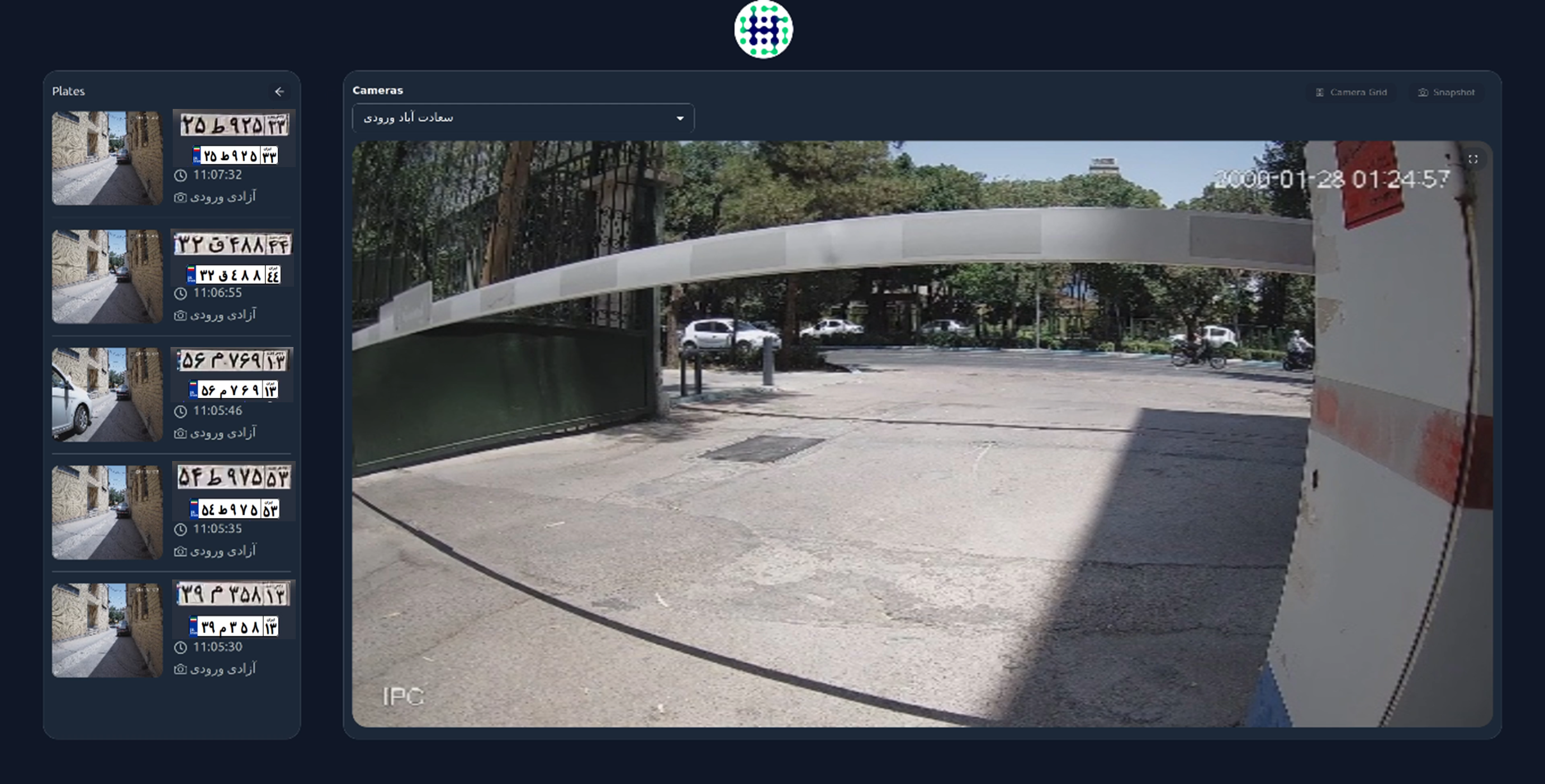This screenshot has width=1545, height=784.
Task: Click the camera icon under 11:06:55 entry
Action: pos(180,315)
